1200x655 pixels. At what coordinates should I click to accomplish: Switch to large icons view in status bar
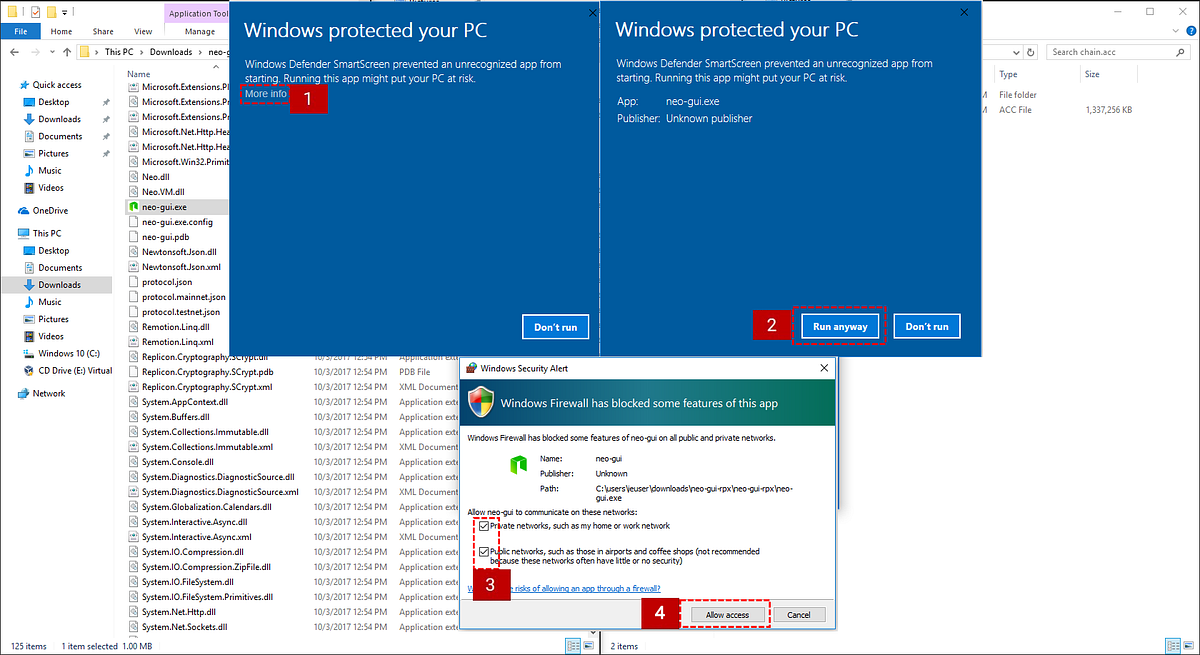pyautogui.click(x=1189, y=646)
